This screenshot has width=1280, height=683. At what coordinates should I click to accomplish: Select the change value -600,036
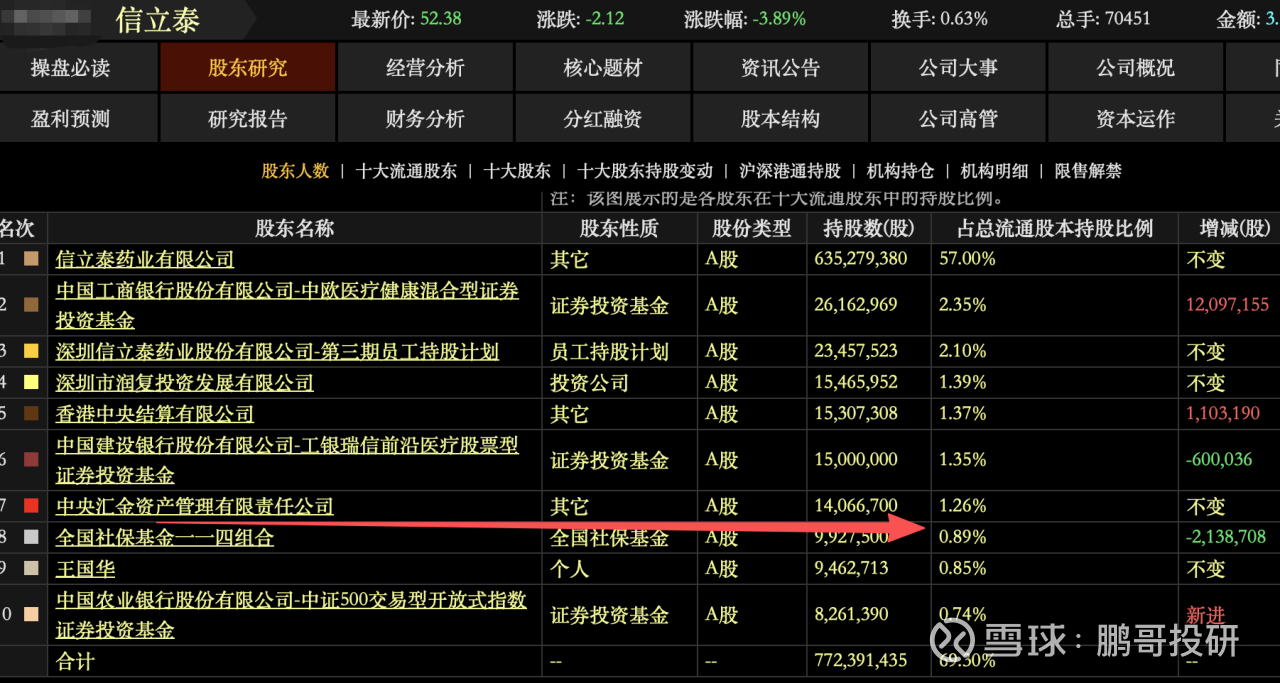(x=1219, y=460)
